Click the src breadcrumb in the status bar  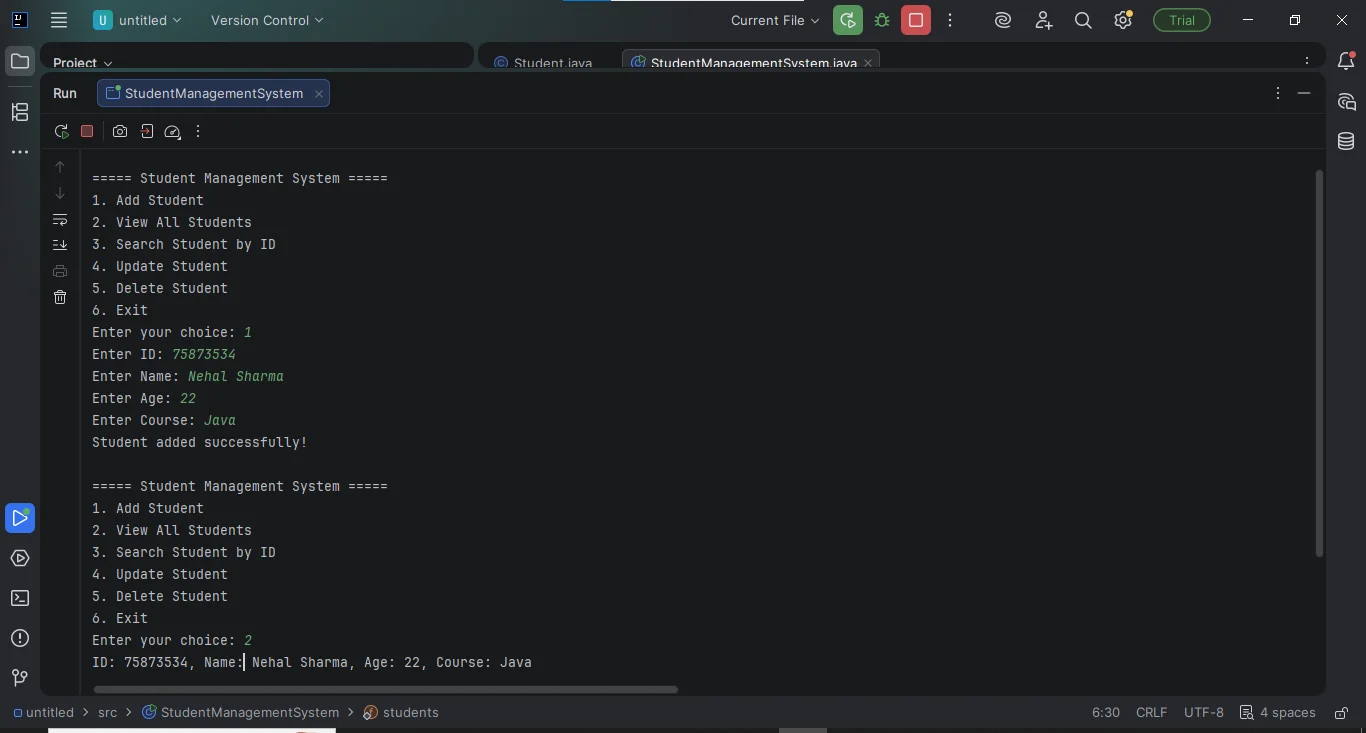[107, 712]
